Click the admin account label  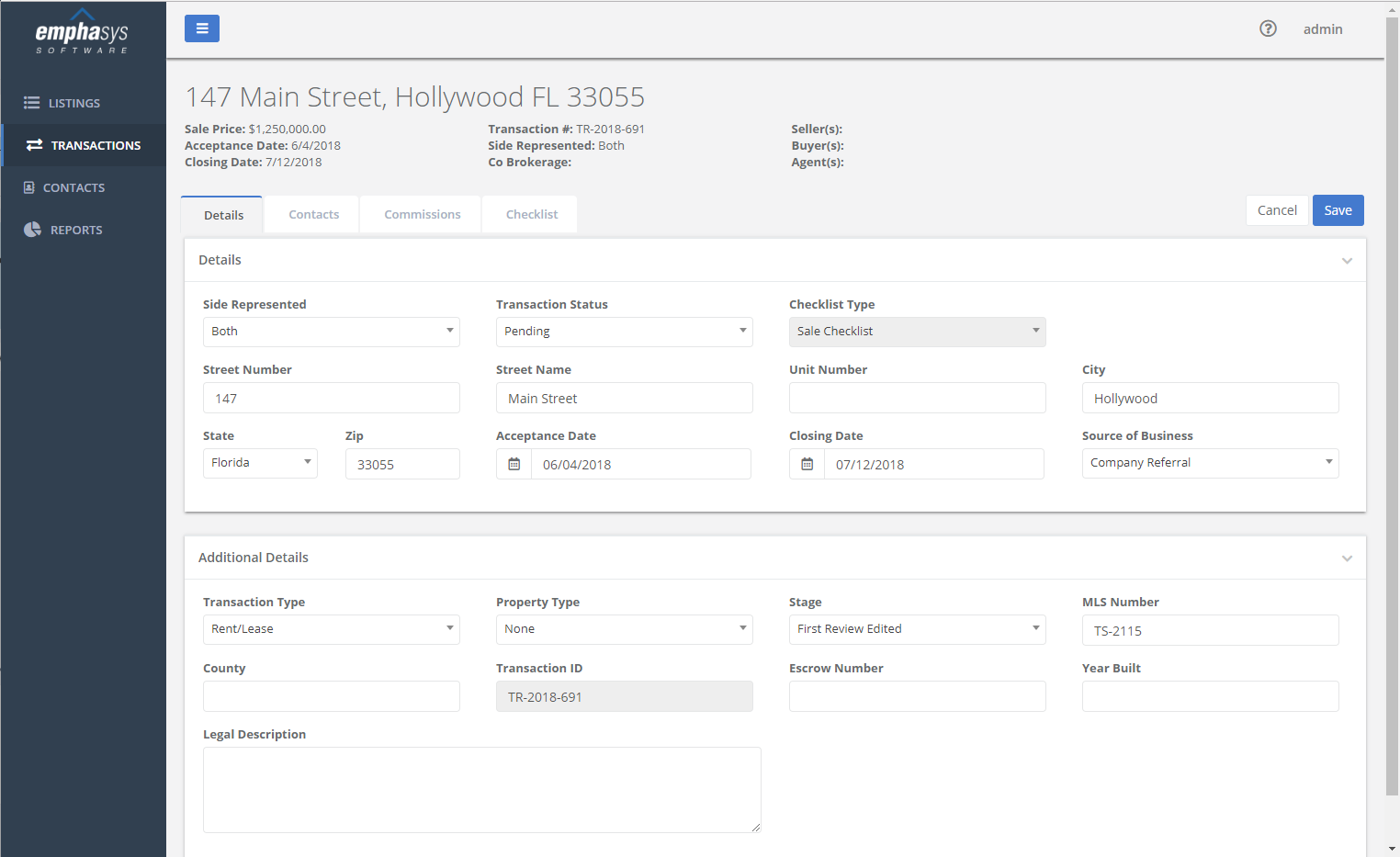pyautogui.click(x=1323, y=28)
